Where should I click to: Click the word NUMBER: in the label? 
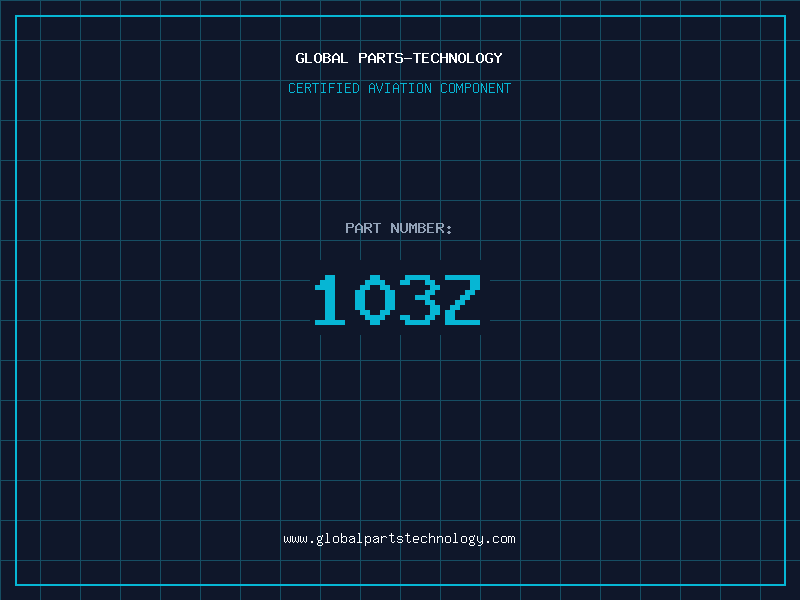click(x=422, y=229)
